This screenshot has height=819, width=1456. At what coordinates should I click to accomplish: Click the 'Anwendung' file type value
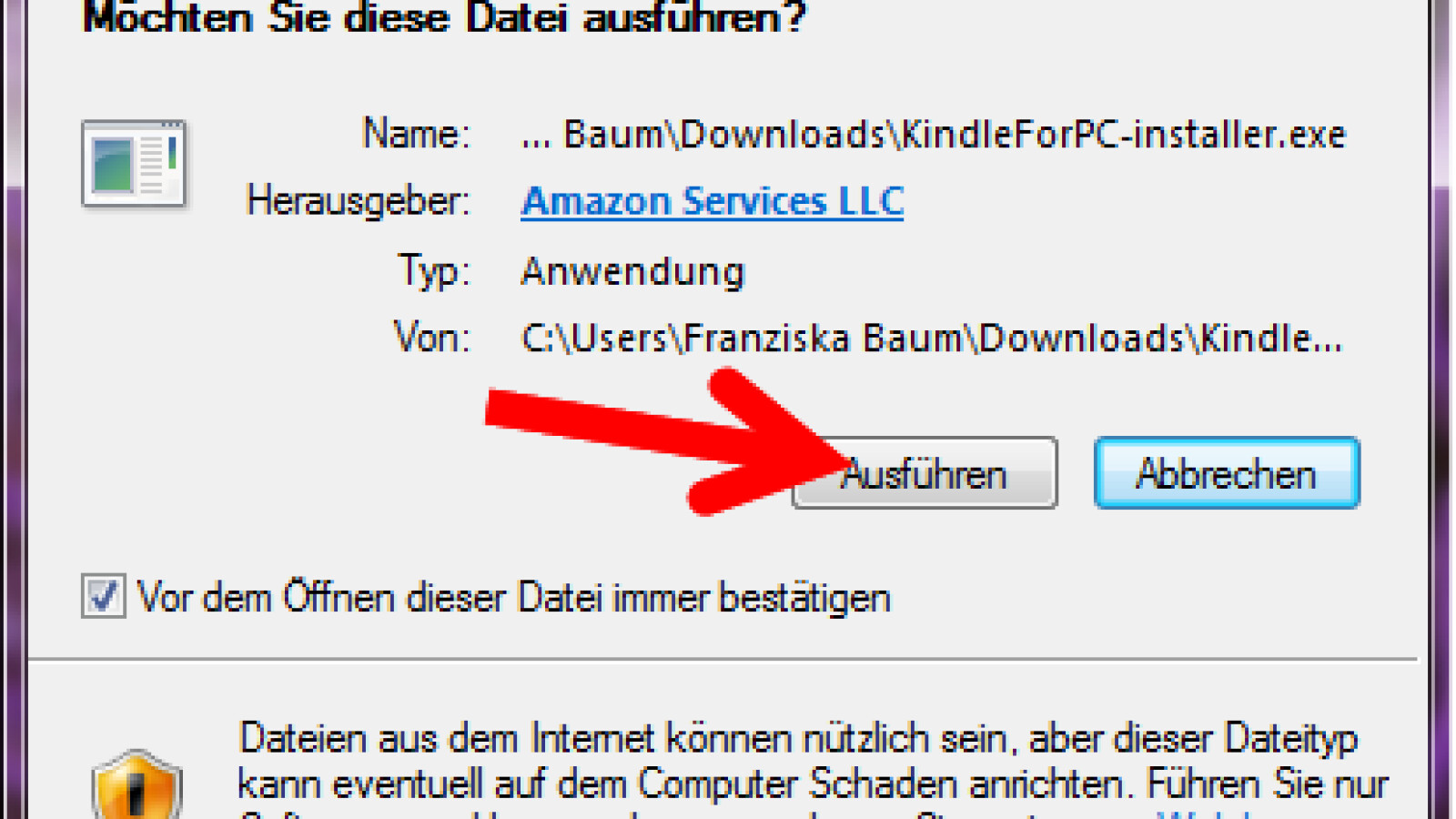[632, 271]
